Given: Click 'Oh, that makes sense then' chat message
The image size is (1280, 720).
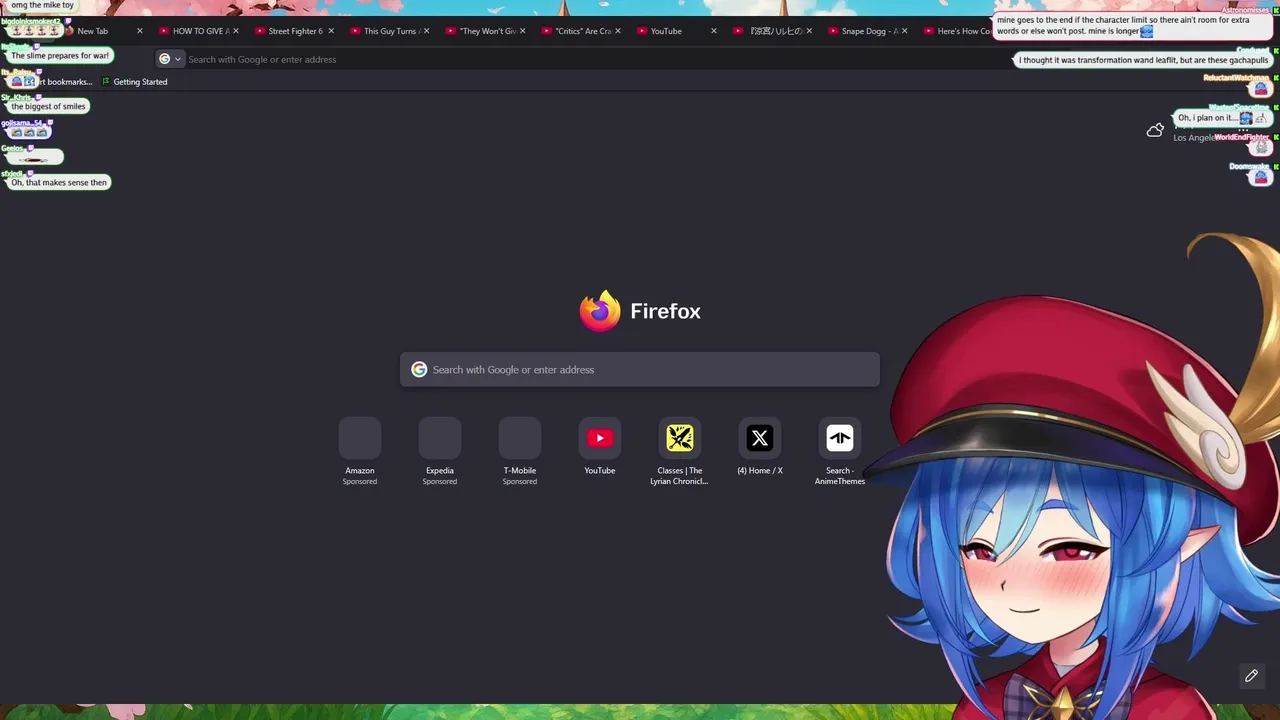Looking at the screenshot, I should click(58, 182).
